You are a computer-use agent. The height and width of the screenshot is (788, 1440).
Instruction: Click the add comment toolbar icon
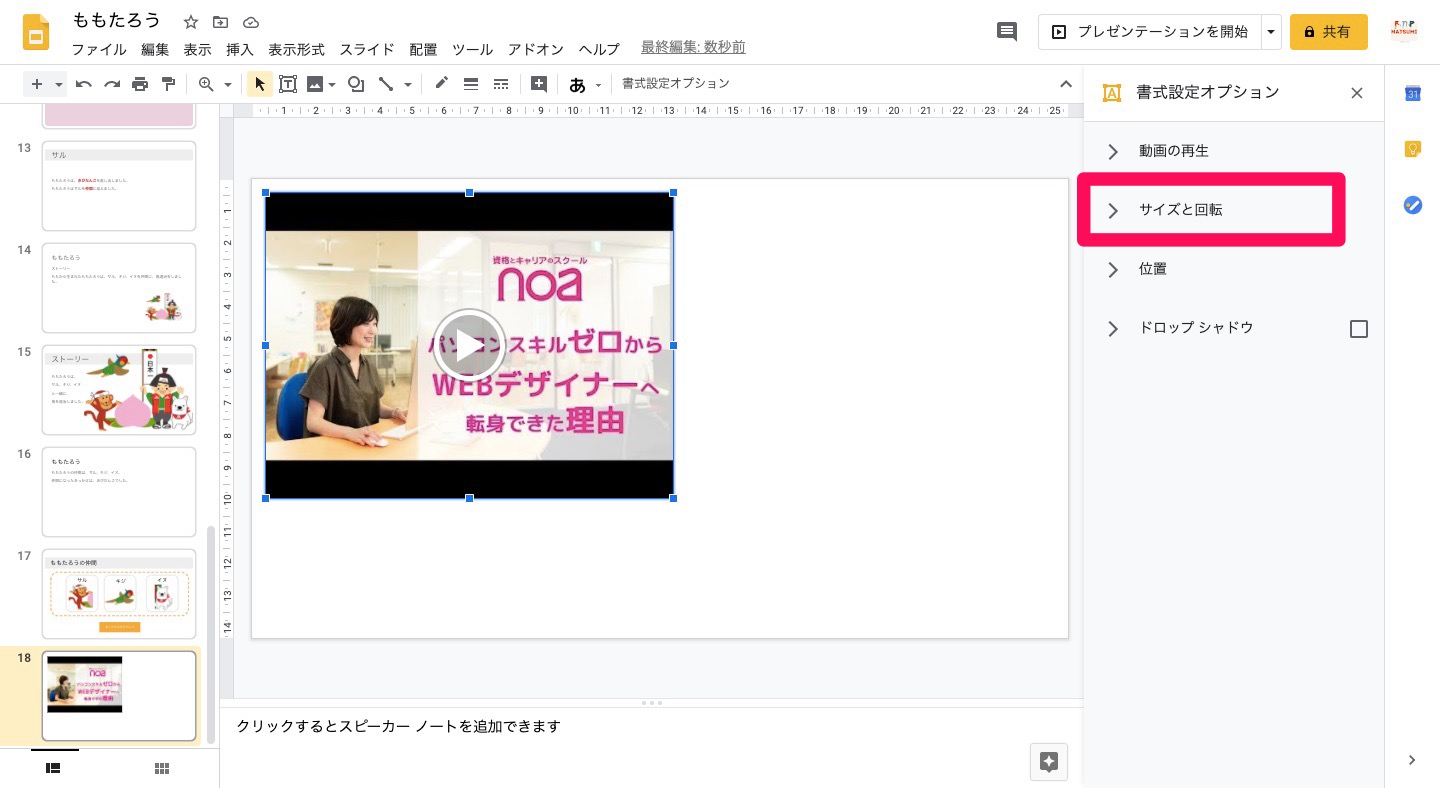tap(539, 84)
